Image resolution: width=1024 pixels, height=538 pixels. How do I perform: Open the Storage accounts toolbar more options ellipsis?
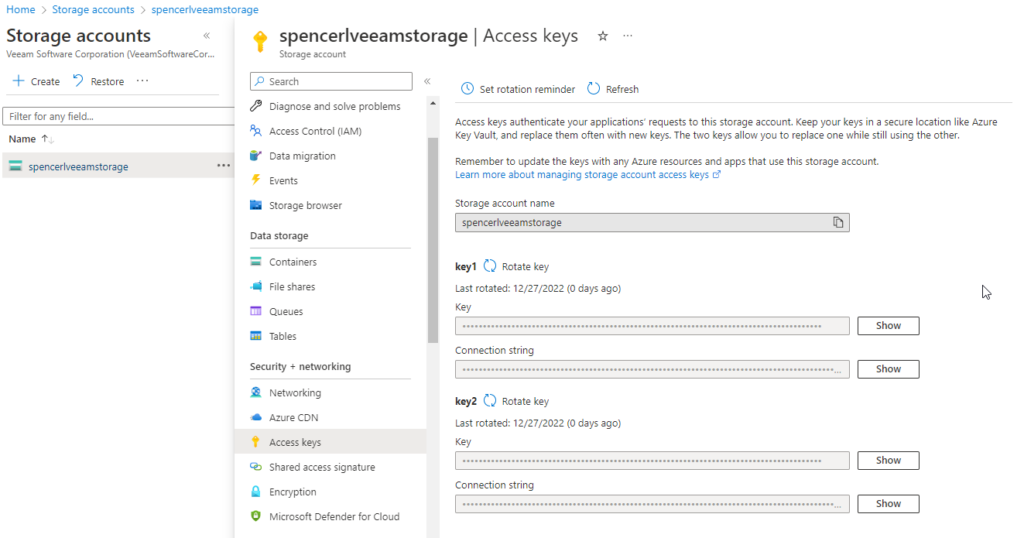(x=142, y=81)
